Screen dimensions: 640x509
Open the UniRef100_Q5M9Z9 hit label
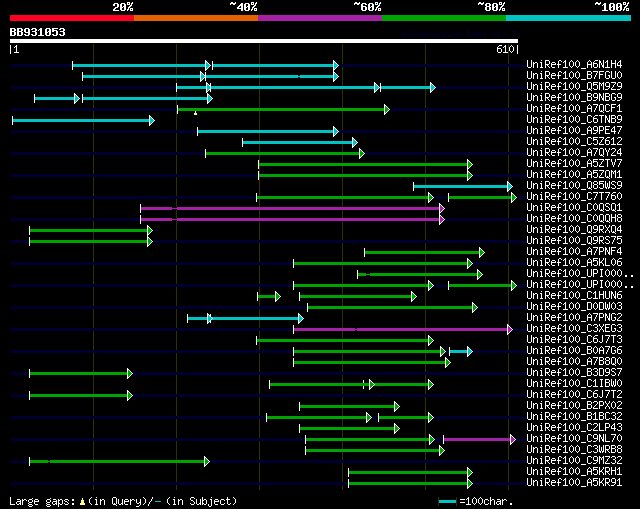coord(574,86)
